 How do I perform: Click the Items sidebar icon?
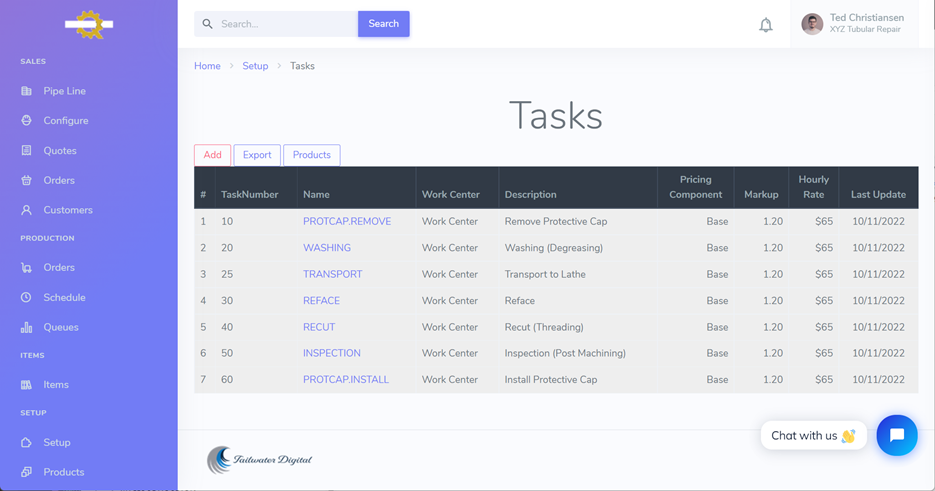coord(27,385)
